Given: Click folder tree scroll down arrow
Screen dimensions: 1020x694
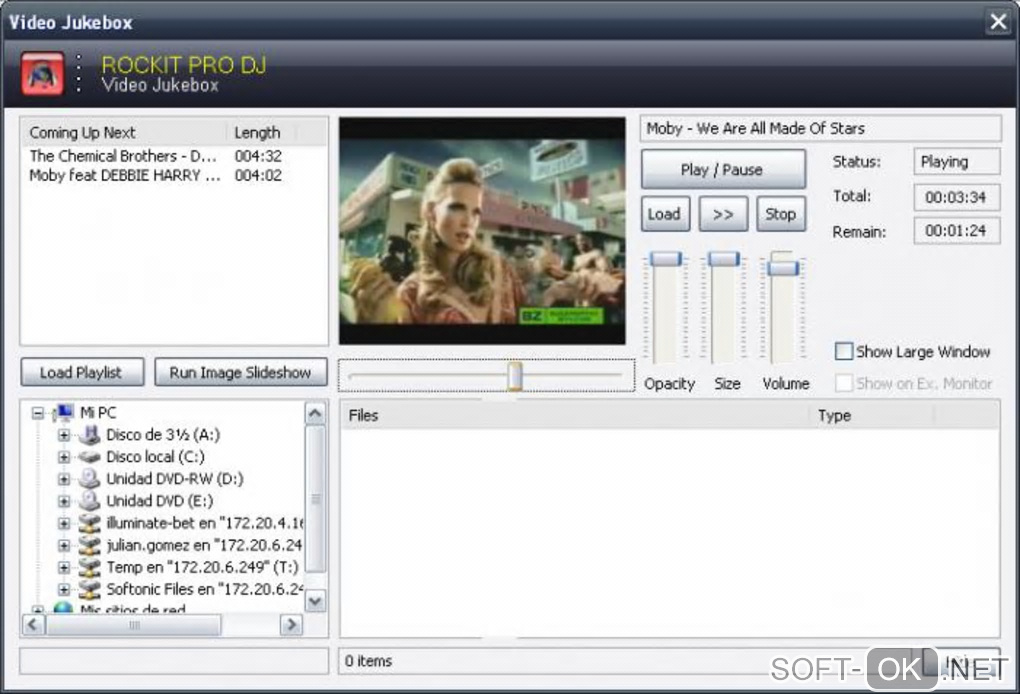Looking at the screenshot, I should (315, 600).
